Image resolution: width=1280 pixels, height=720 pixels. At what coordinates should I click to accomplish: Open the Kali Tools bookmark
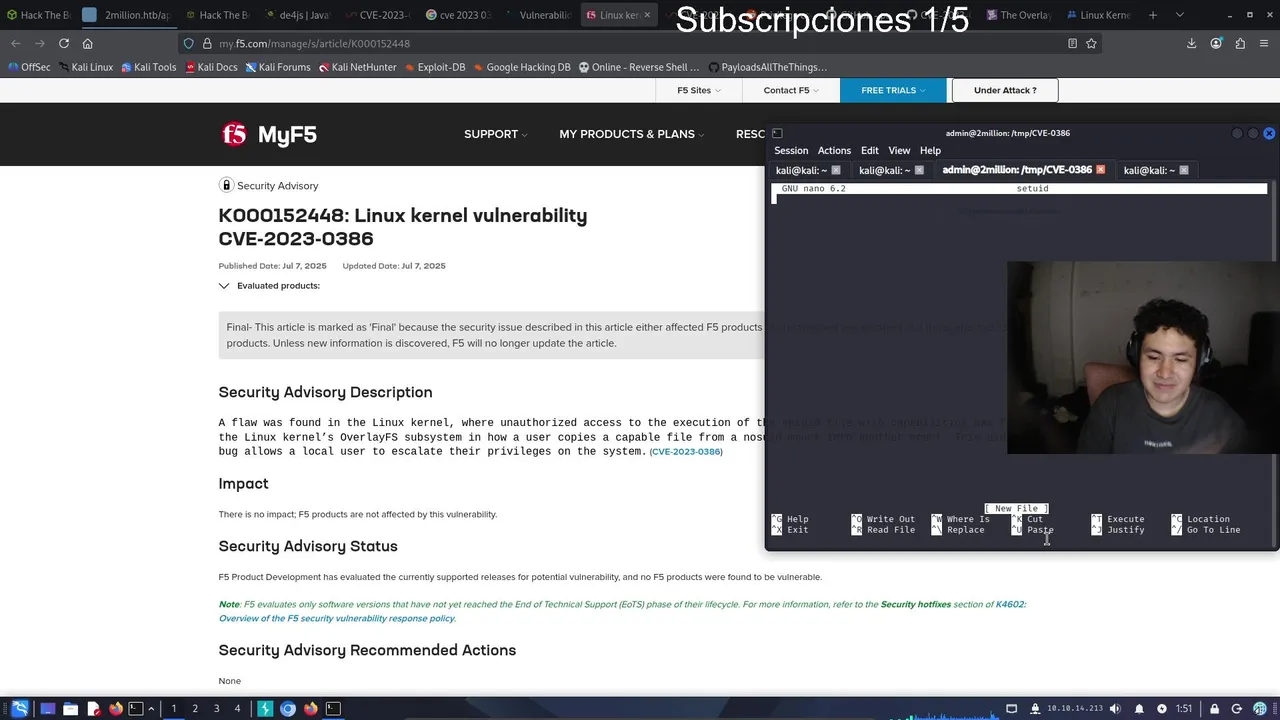[148, 67]
